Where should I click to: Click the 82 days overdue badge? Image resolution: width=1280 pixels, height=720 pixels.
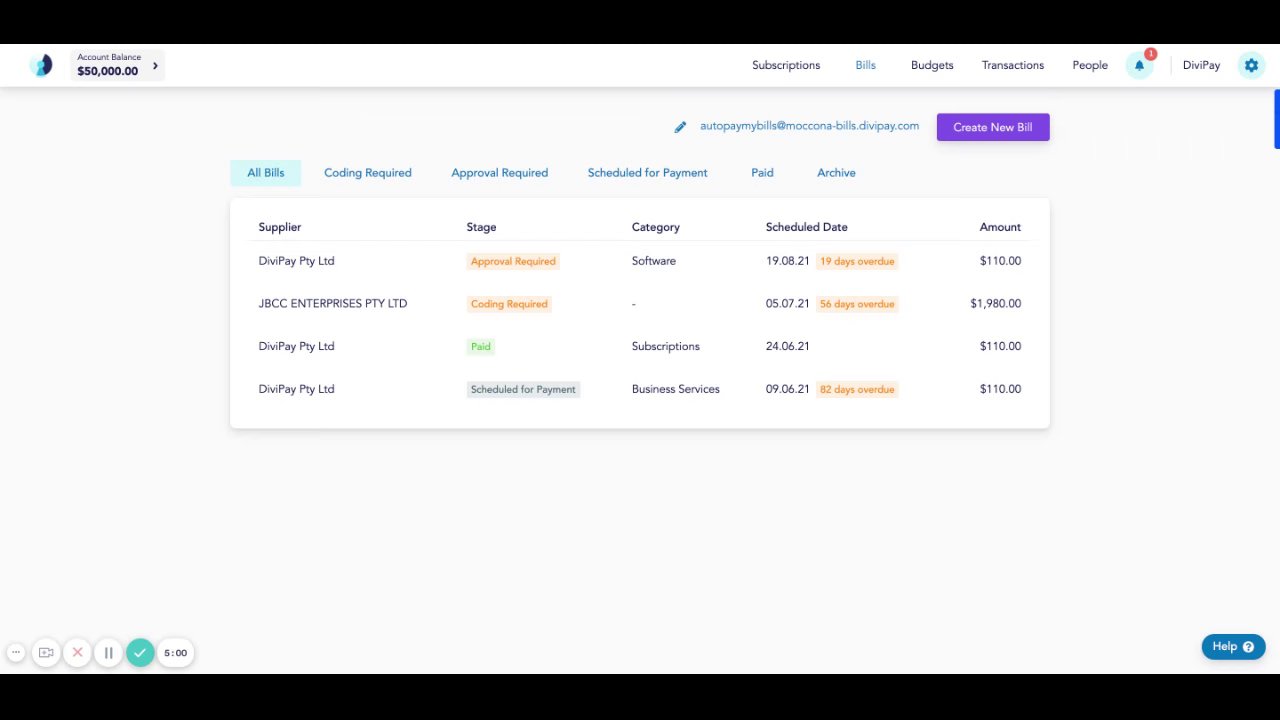pos(857,389)
